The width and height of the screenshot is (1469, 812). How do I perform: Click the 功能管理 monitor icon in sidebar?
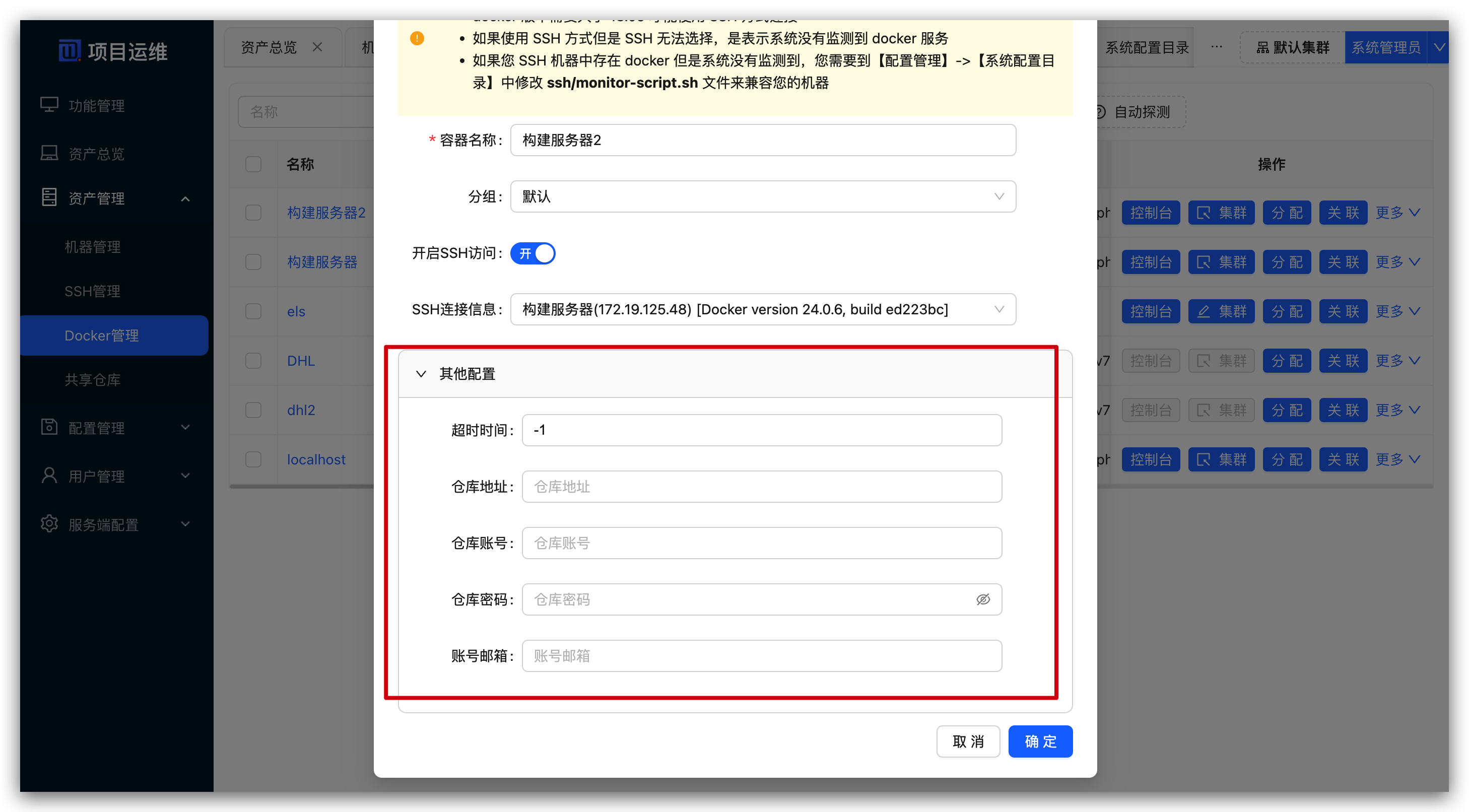tap(49, 104)
